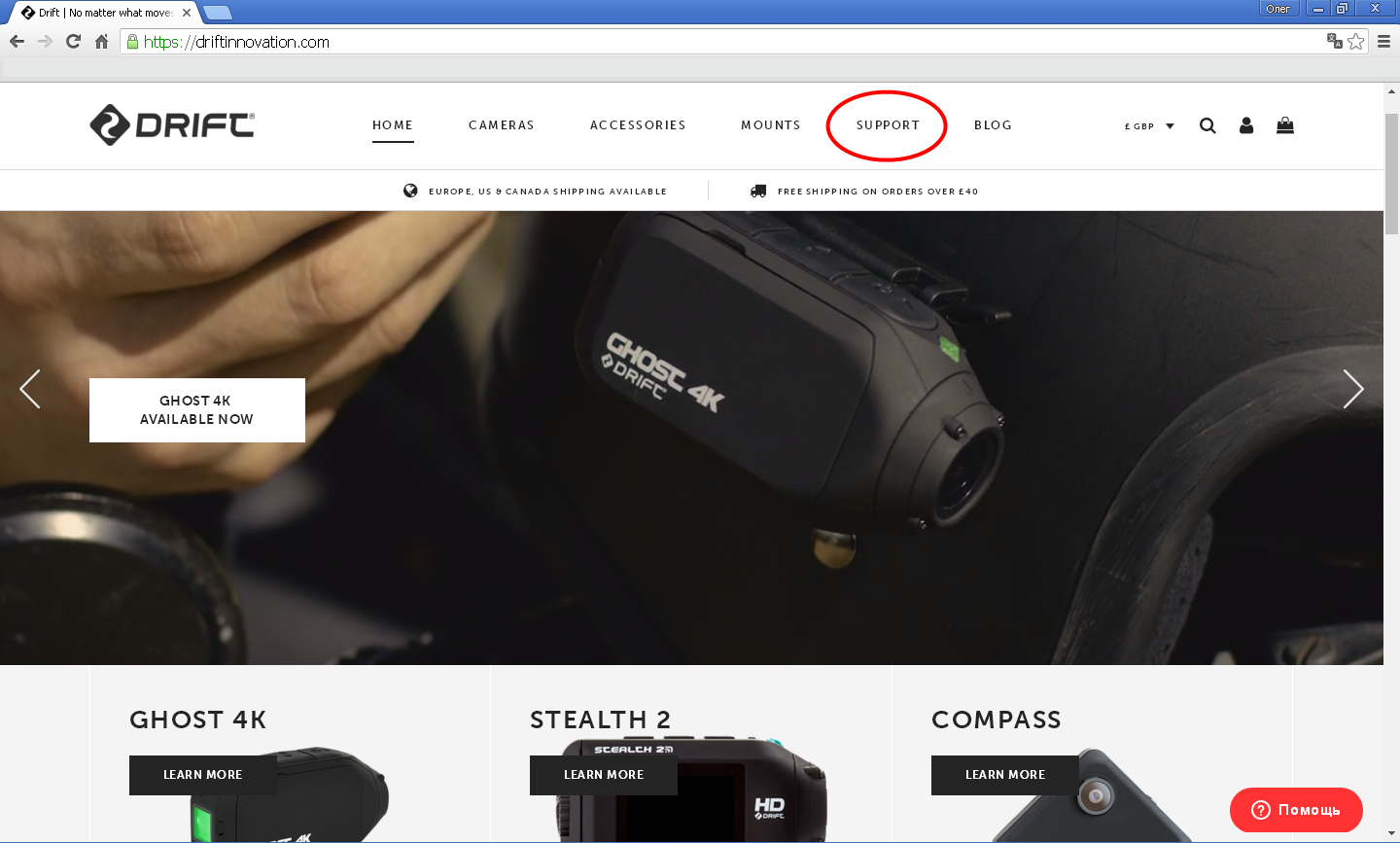Click the COMPASS product heading
Image resolution: width=1400 pixels, height=843 pixels.
(x=997, y=720)
